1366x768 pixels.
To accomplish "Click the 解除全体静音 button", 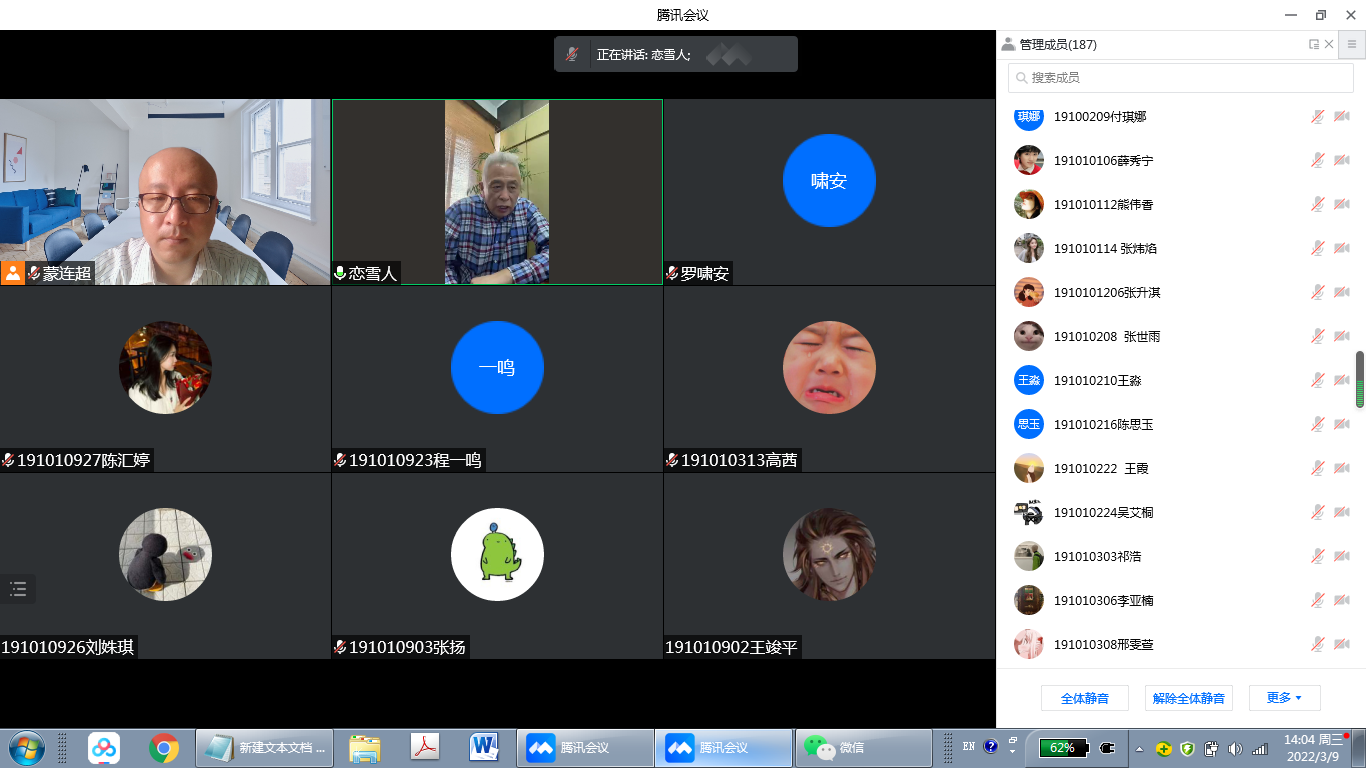I will pyautogui.click(x=1188, y=698).
